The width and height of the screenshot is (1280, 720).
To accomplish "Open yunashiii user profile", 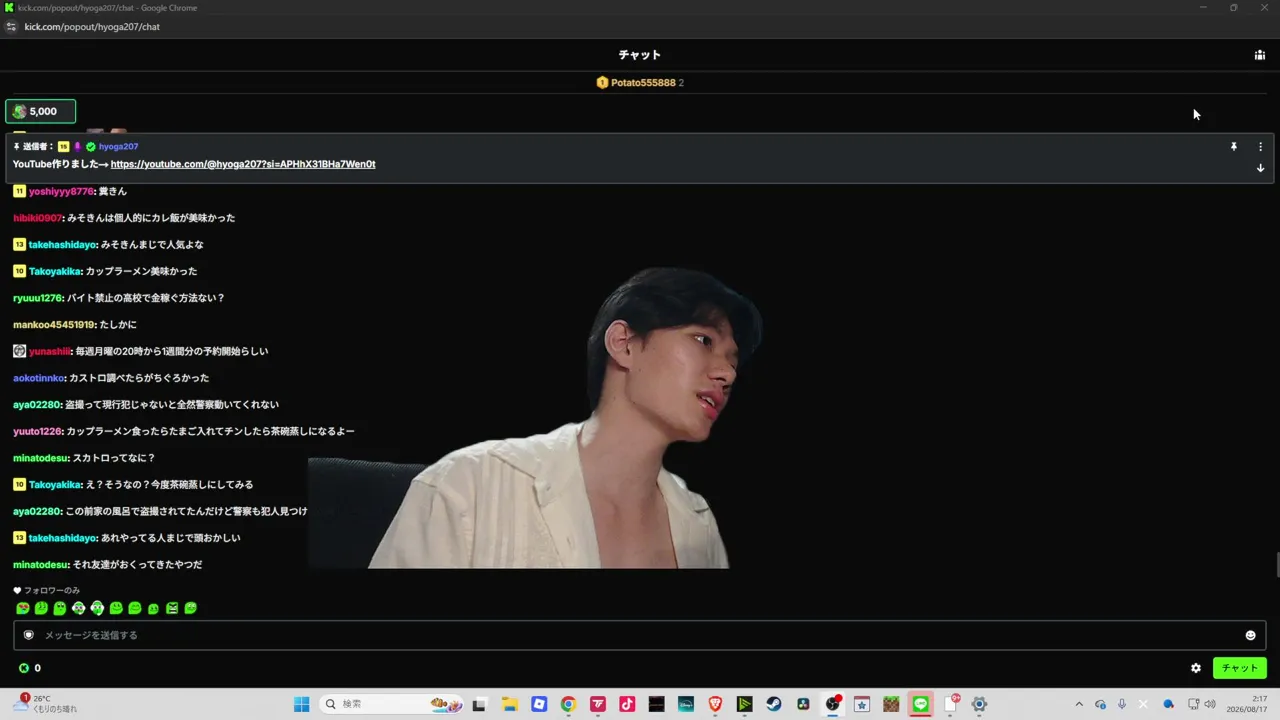I will click(x=50, y=351).
